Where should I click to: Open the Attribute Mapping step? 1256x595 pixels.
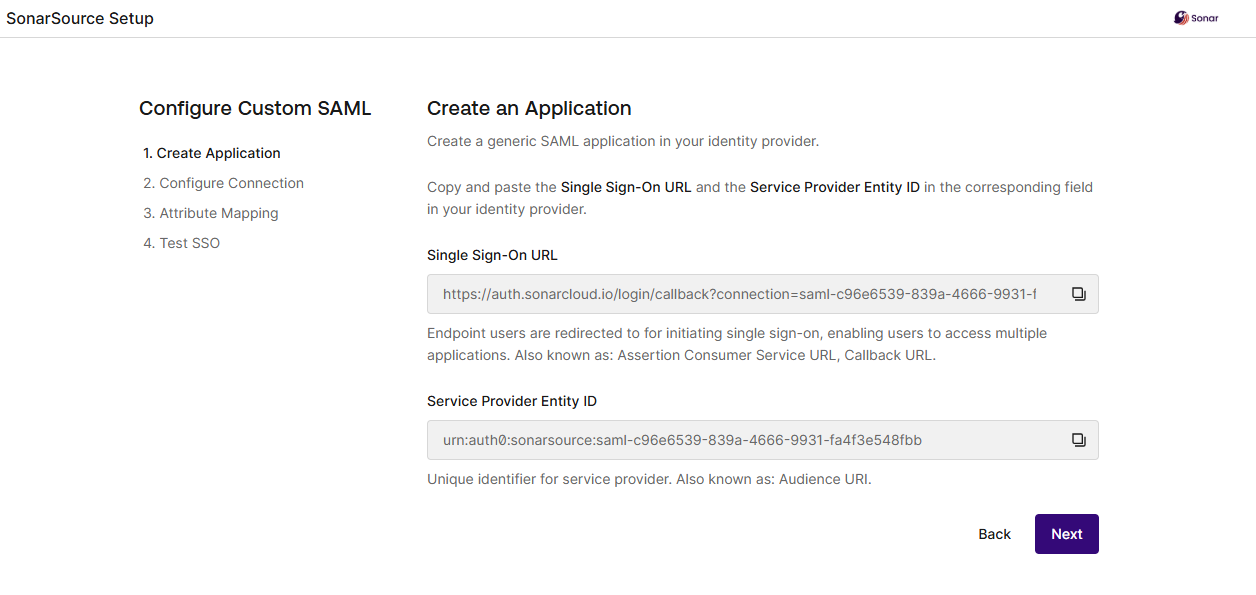pos(211,213)
